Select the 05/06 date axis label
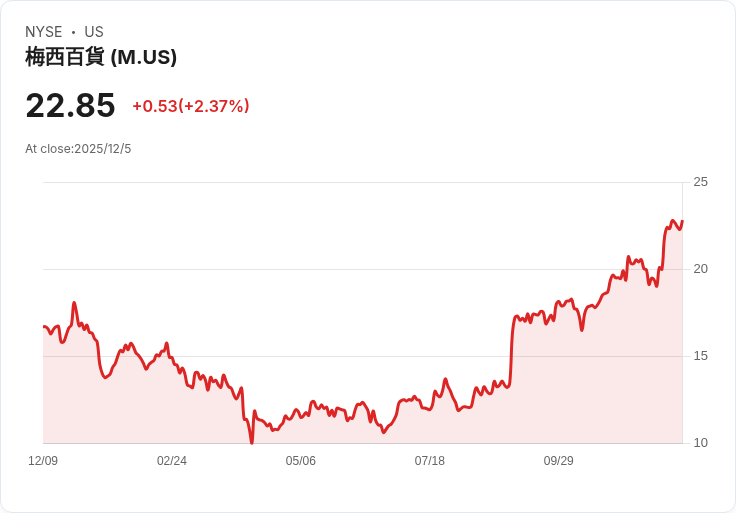The height and width of the screenshot is (513, 736). pyautogui.click(x=301, y=461)
